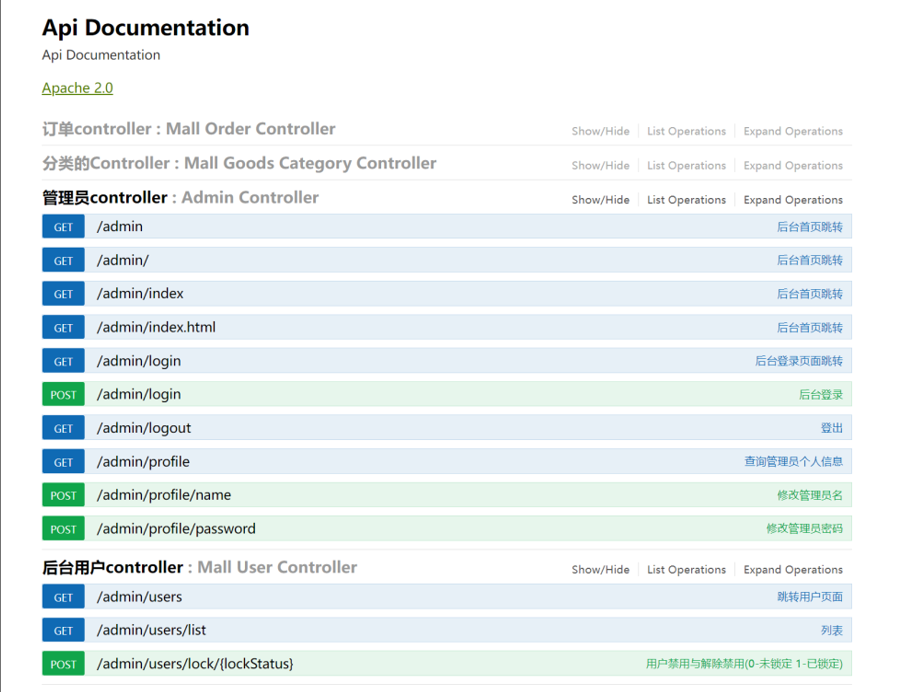Click the POST badge for /admin/login
Image resolution: width=921 pixels, height=692 pixels.
coord(63,395)
